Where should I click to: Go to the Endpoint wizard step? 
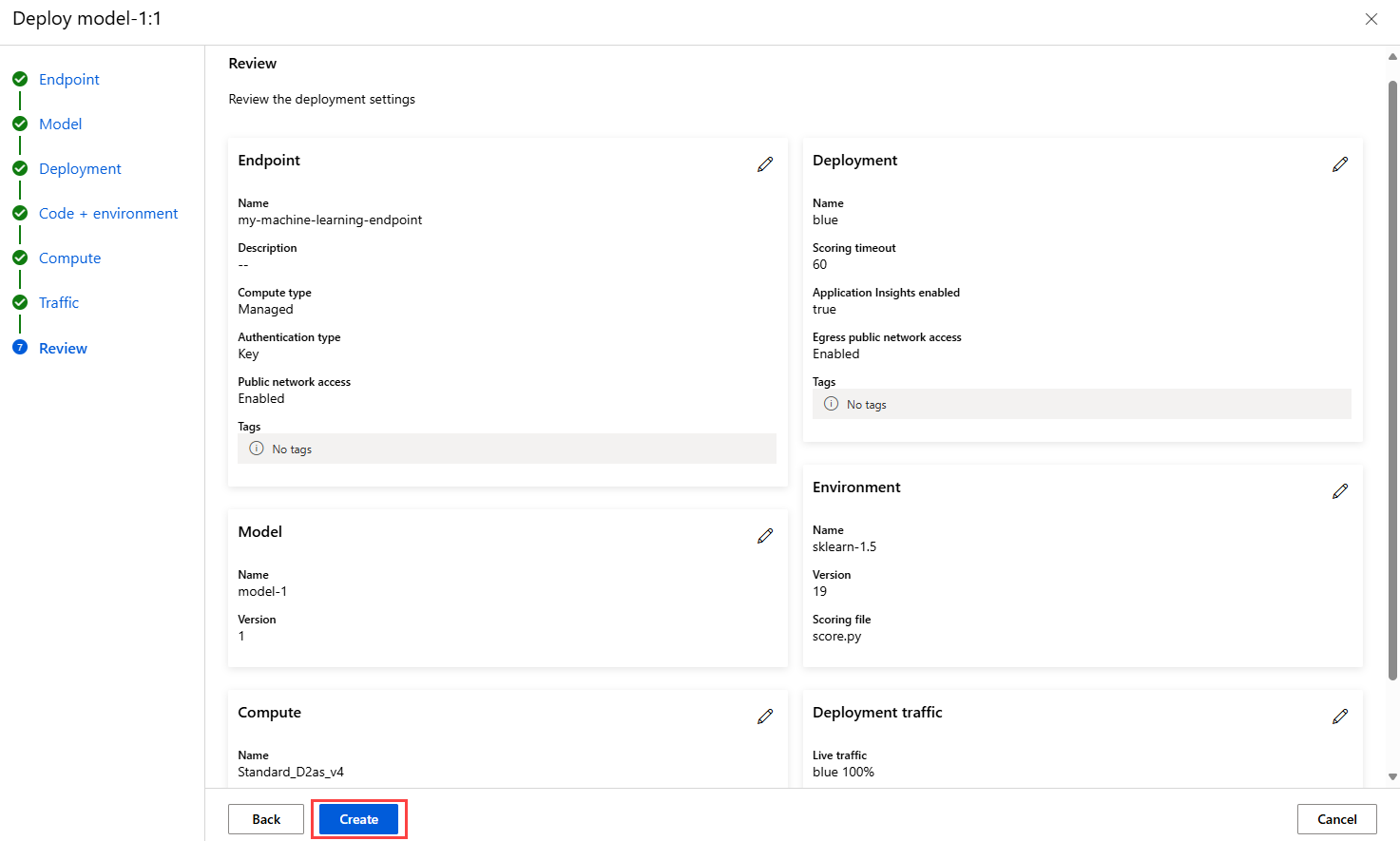pos(68,80)
